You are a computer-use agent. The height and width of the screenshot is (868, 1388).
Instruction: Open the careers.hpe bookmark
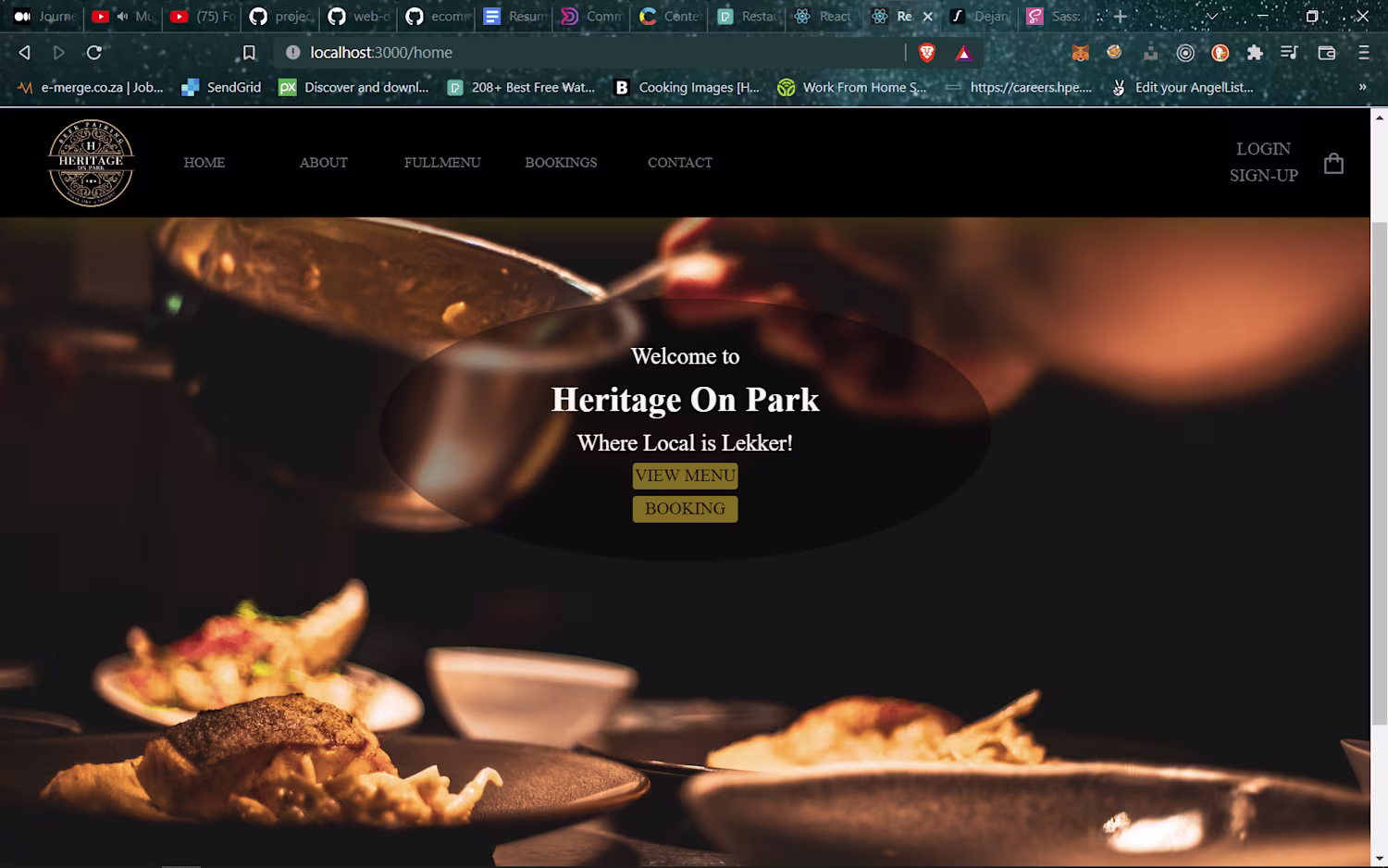[1019, 87]
